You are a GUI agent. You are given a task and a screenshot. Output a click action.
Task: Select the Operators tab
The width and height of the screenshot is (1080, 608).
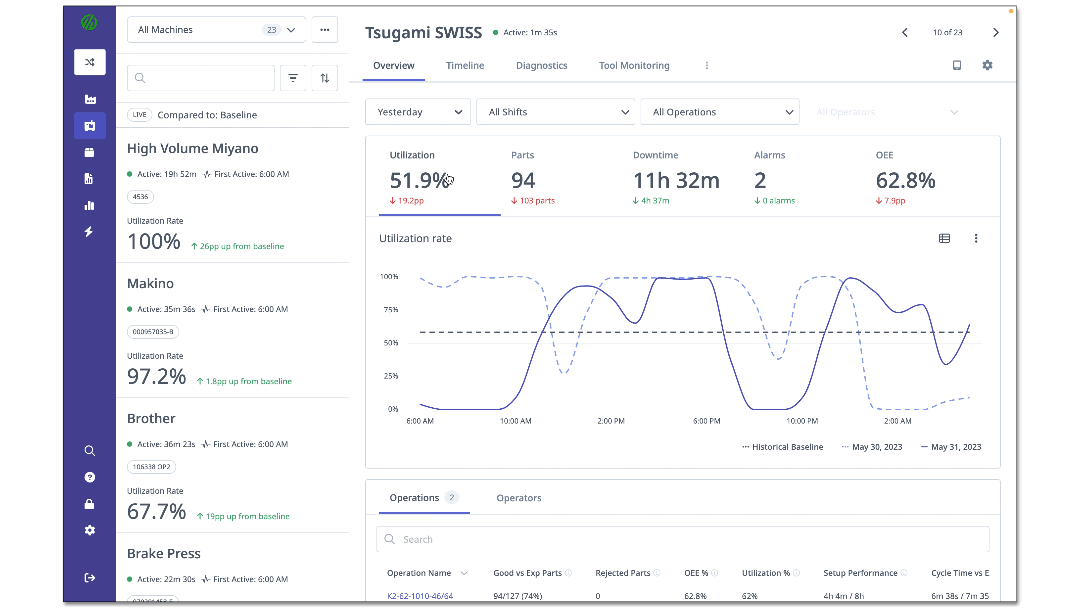[x=519, y=498]
